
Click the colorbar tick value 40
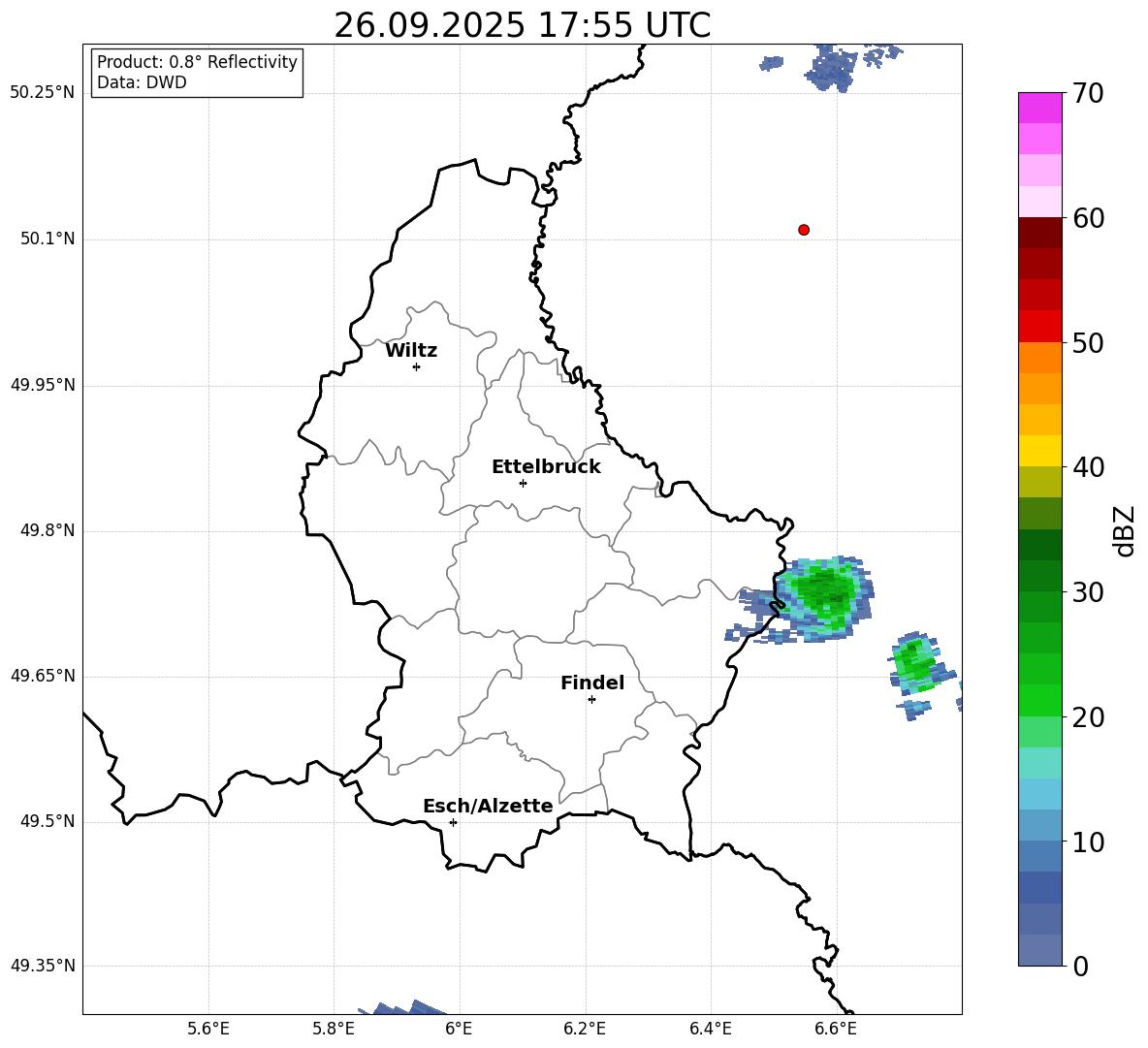[x=1087, y=467]
